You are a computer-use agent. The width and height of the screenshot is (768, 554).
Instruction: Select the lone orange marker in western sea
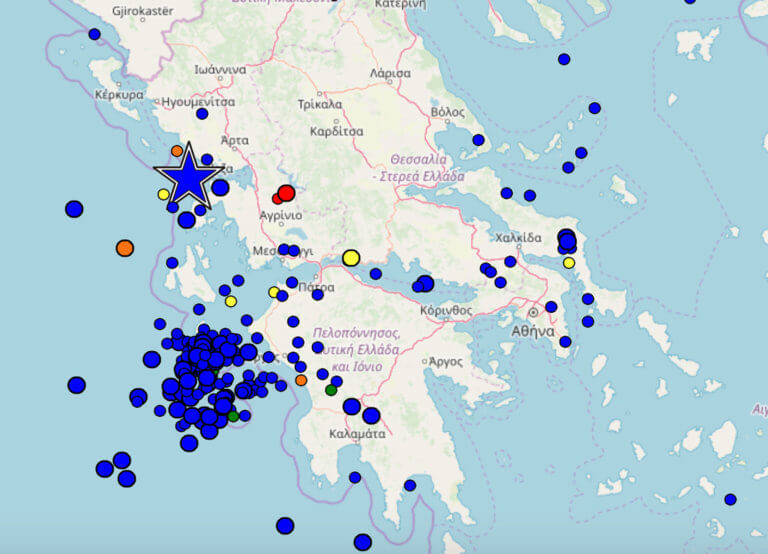pyautogui.click(x=125, y=247)
